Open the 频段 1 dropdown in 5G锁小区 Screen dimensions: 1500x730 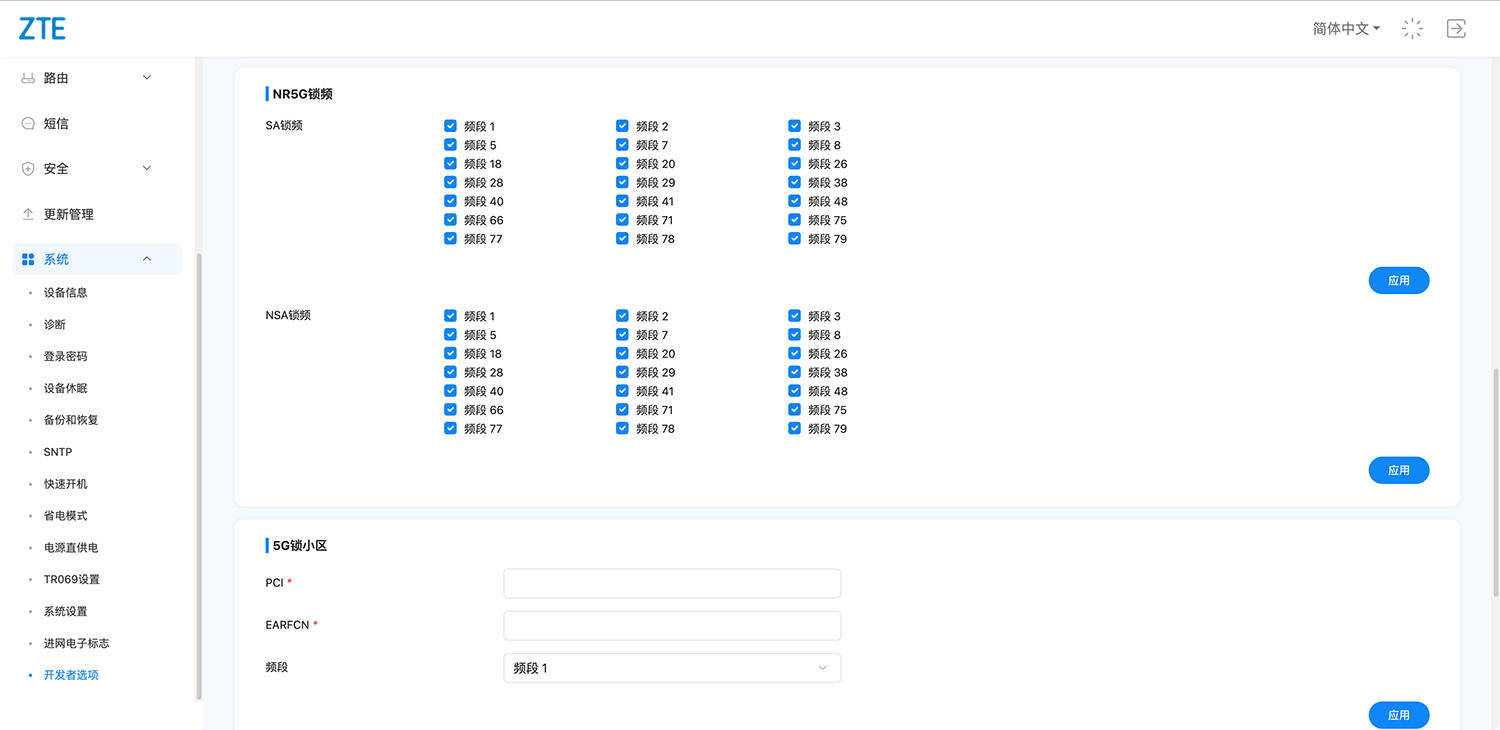point(672,668)
